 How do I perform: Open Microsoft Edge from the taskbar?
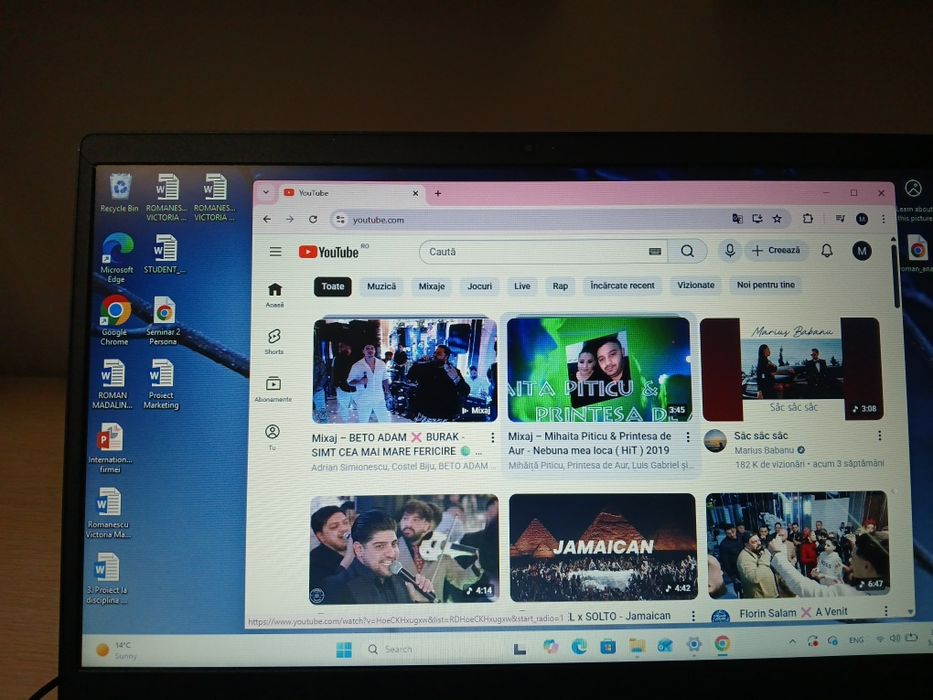point(579,646)
